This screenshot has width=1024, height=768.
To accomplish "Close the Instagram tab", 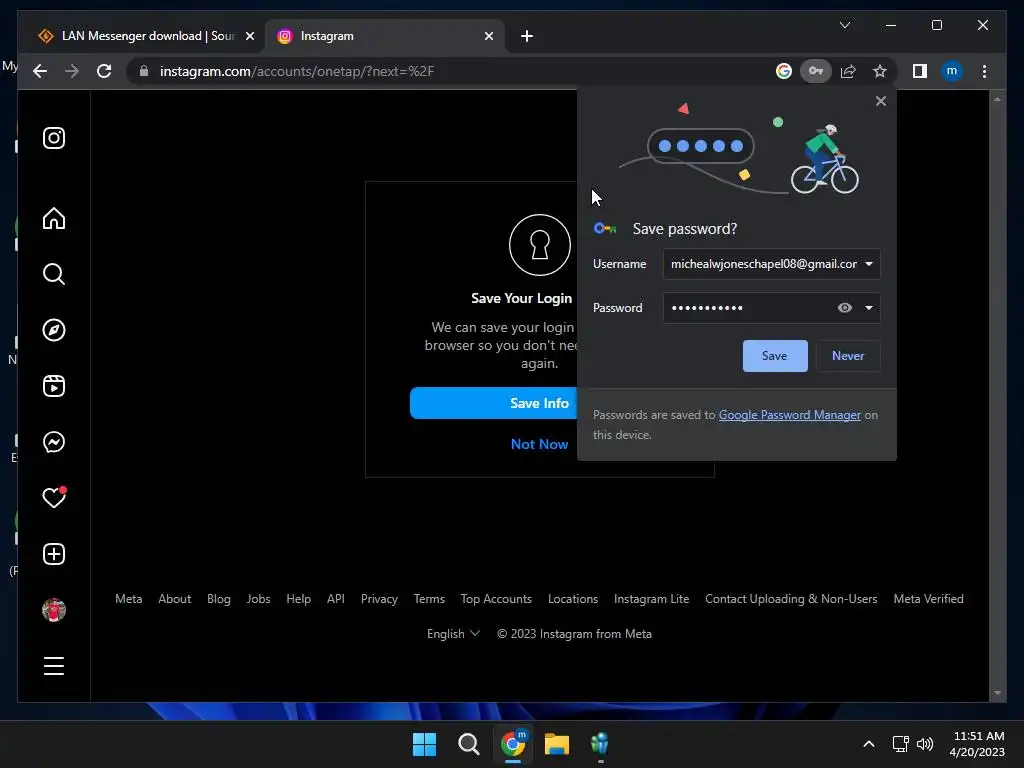I will coord(488,36).
